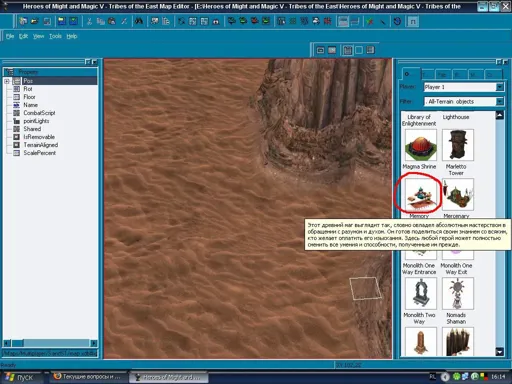Click the Lighthouse object label
The height and width of the screenshot is (384, 512).
456,117
